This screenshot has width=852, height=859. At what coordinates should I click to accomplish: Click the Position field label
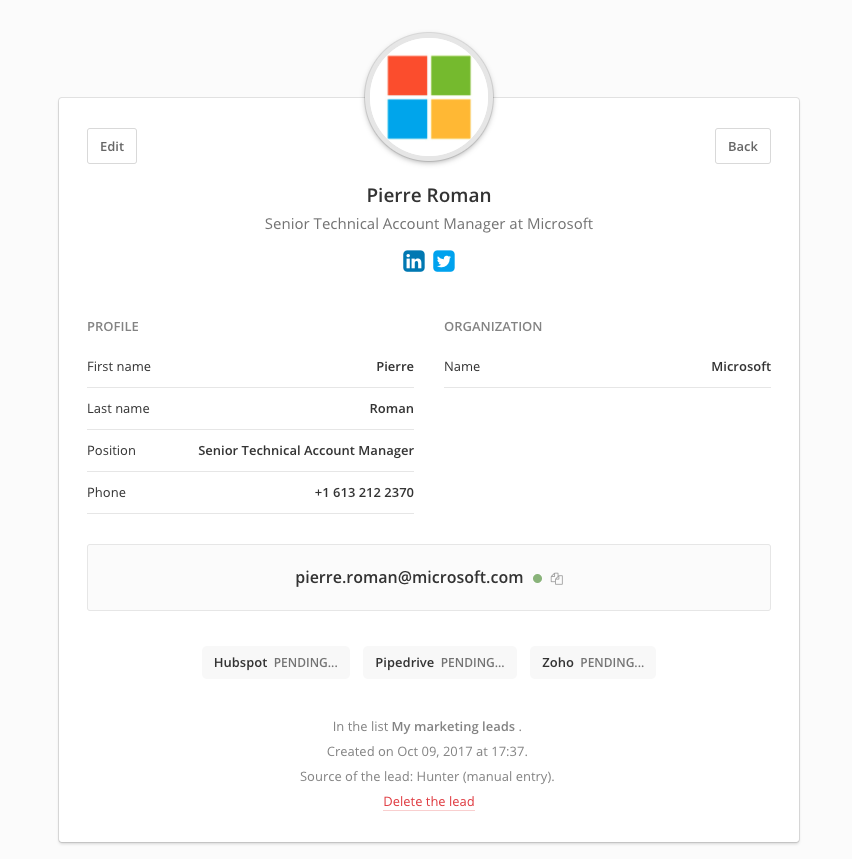tap(111, 450)
